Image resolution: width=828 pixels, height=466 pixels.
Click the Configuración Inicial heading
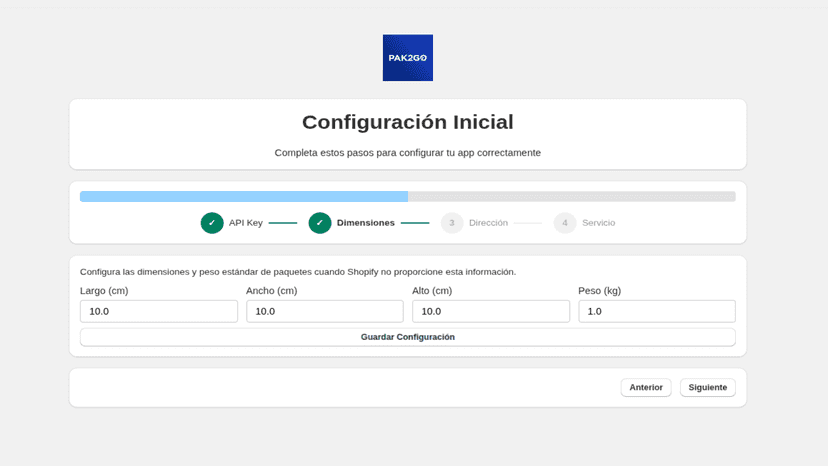pyautogui.click(x=408, y=122)
